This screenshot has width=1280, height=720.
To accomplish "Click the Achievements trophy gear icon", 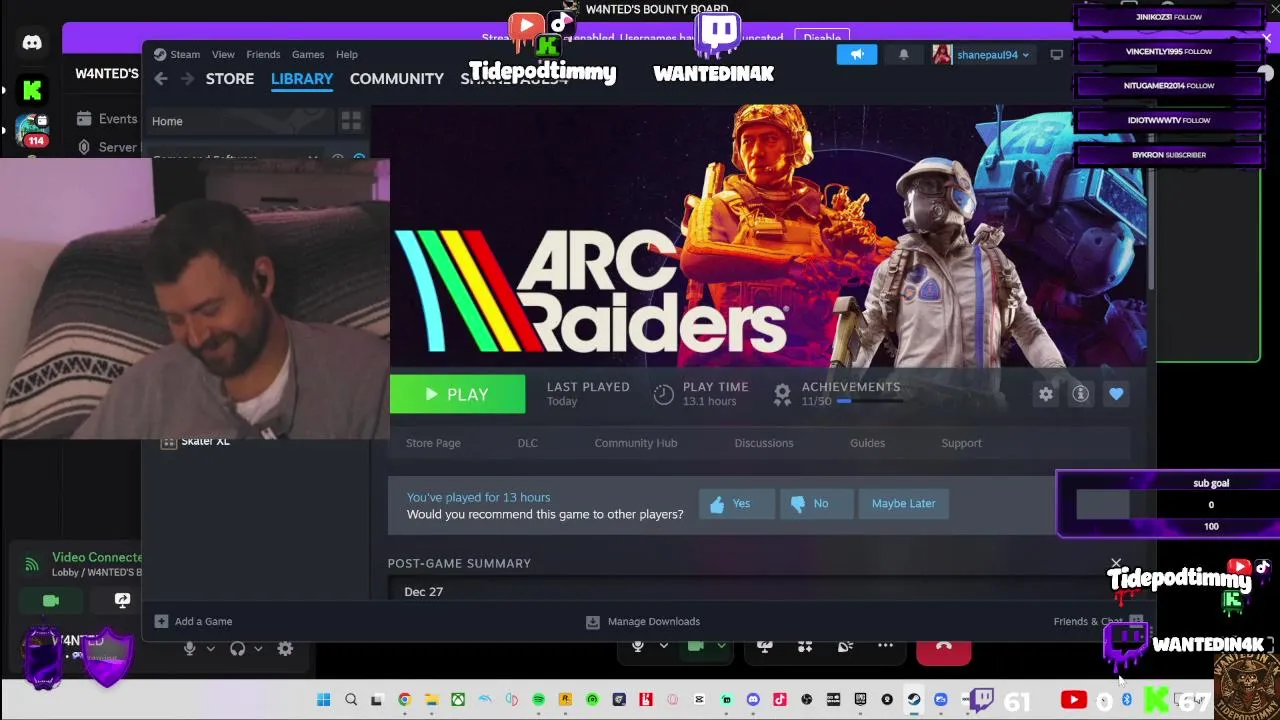I will click(x=782, y=394).
